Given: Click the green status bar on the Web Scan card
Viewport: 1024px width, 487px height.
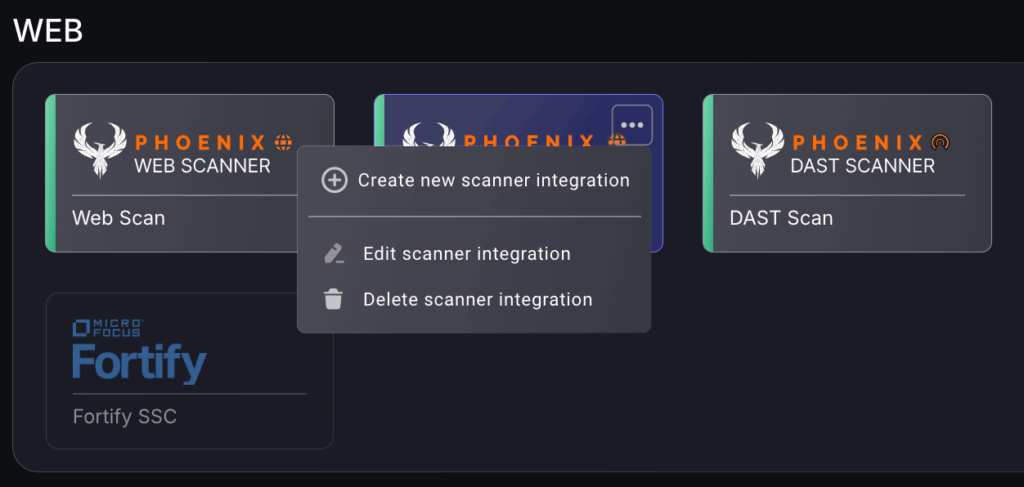Looking at the screenshot, I should (x=50, y=173).
